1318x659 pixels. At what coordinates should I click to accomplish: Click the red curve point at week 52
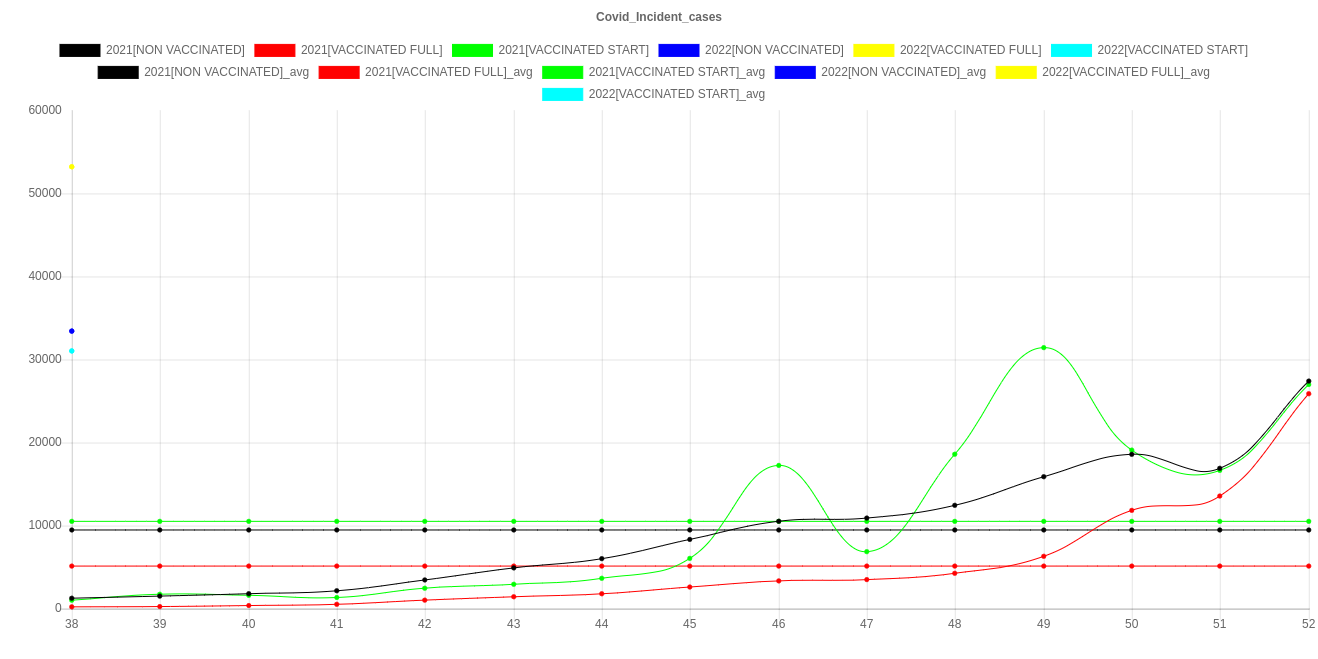[1308, 394]
